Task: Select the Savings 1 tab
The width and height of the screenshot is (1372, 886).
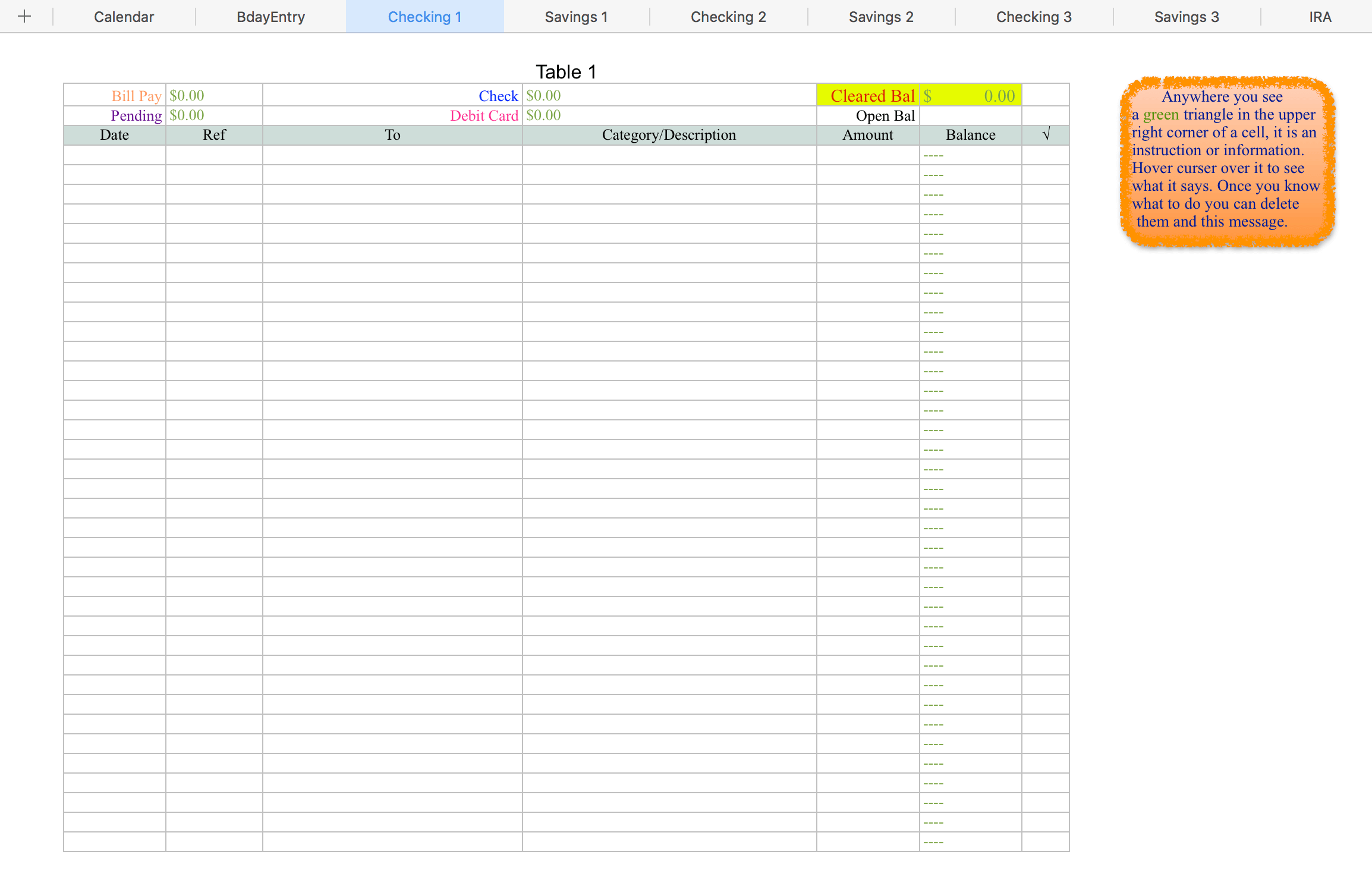Action: pyautogui.click(x=576, y=17)
